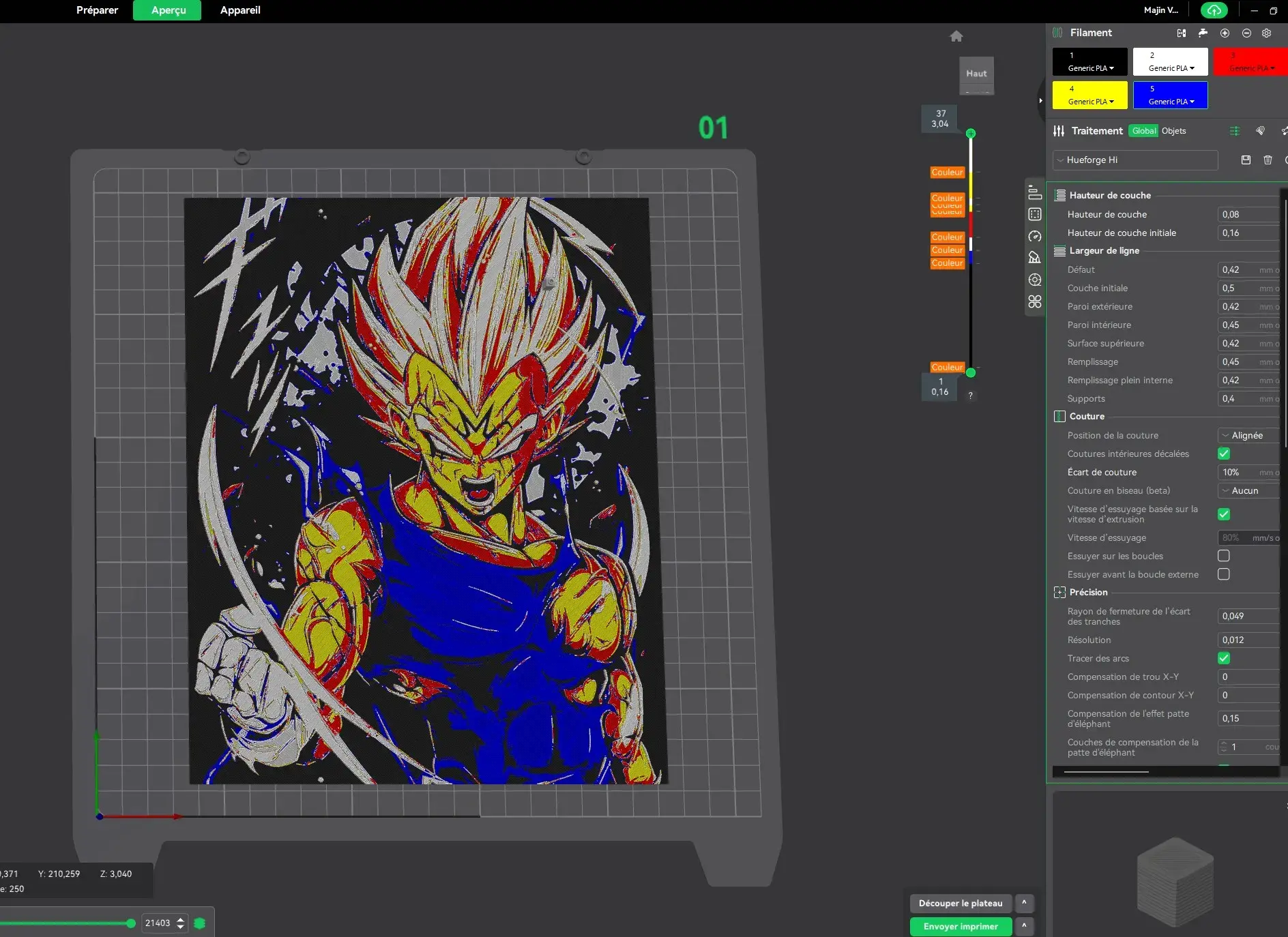Open Generic PLA dropdown for filament 4

[1091, 102]
